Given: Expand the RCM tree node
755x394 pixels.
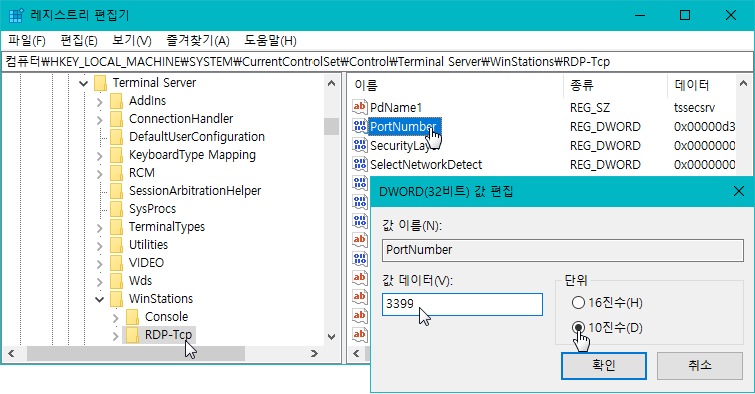Looking at the screenshot, I should tap(100, 173).
